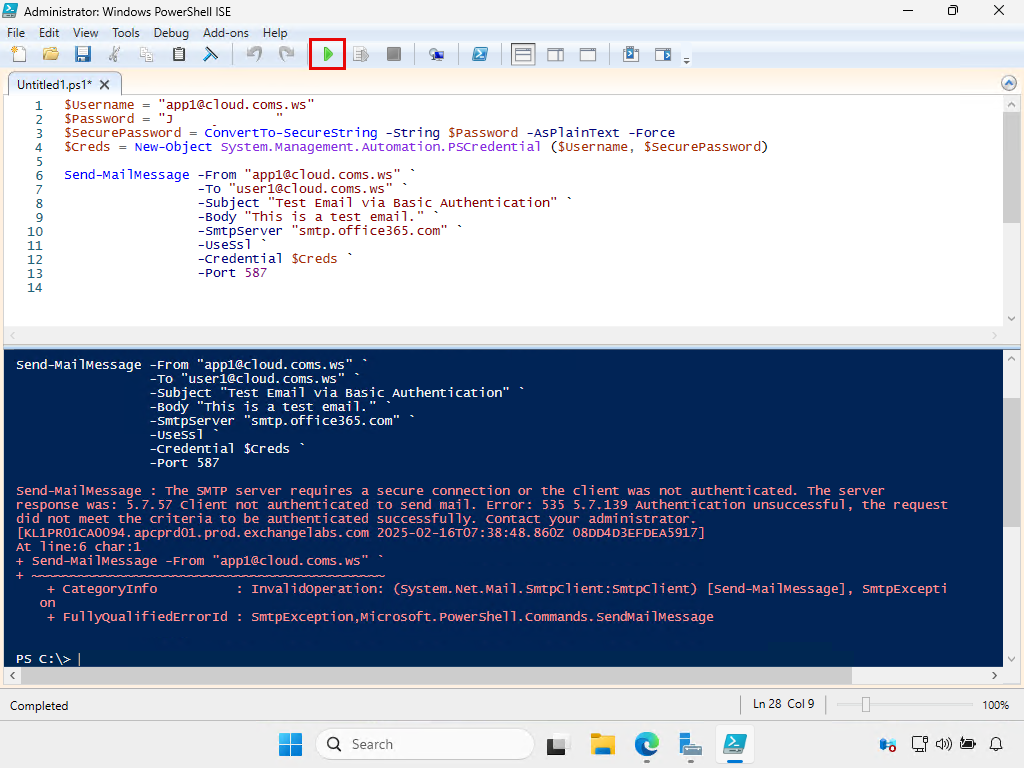This screenshot has height=768, width=1024.
Task: Open a script file with folder icon
Action: pyautogui.click(x=51, y=54)
